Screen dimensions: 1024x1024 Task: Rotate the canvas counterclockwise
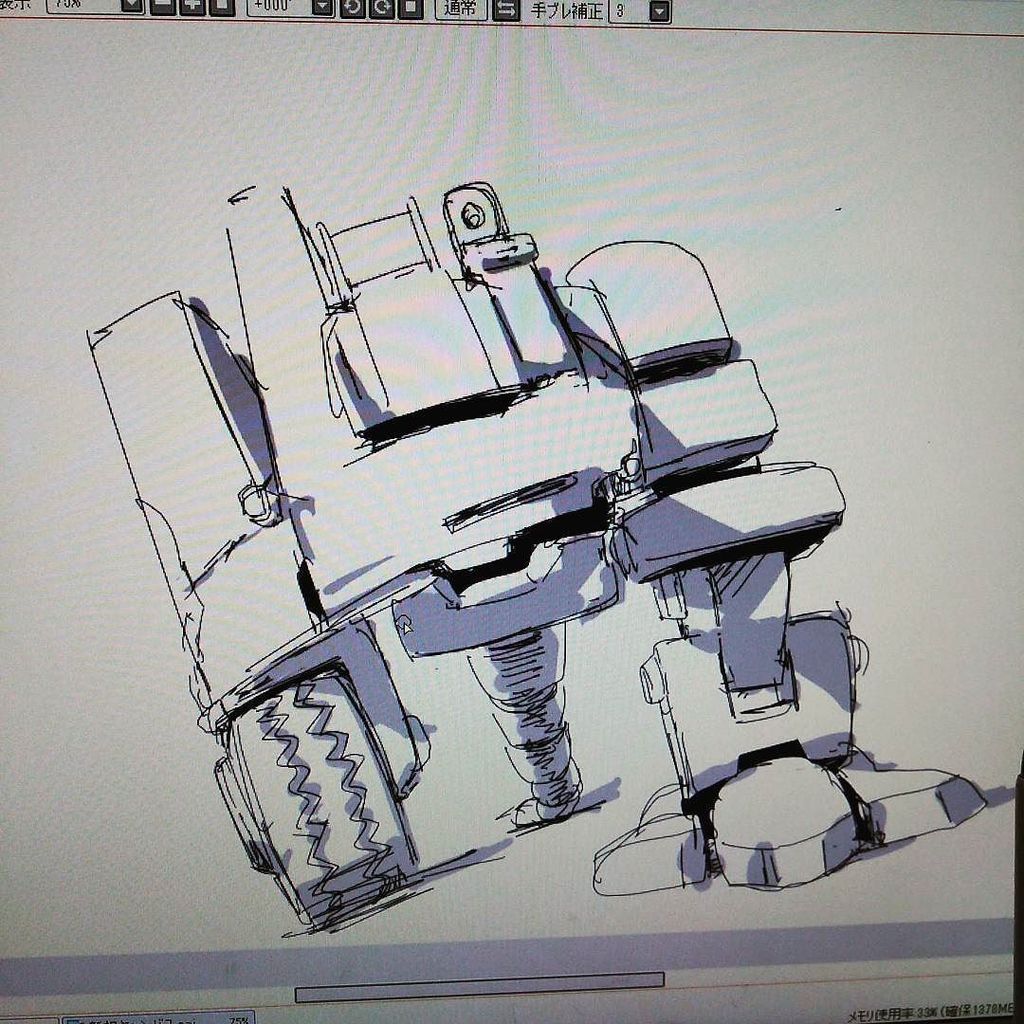coord(352,8)
